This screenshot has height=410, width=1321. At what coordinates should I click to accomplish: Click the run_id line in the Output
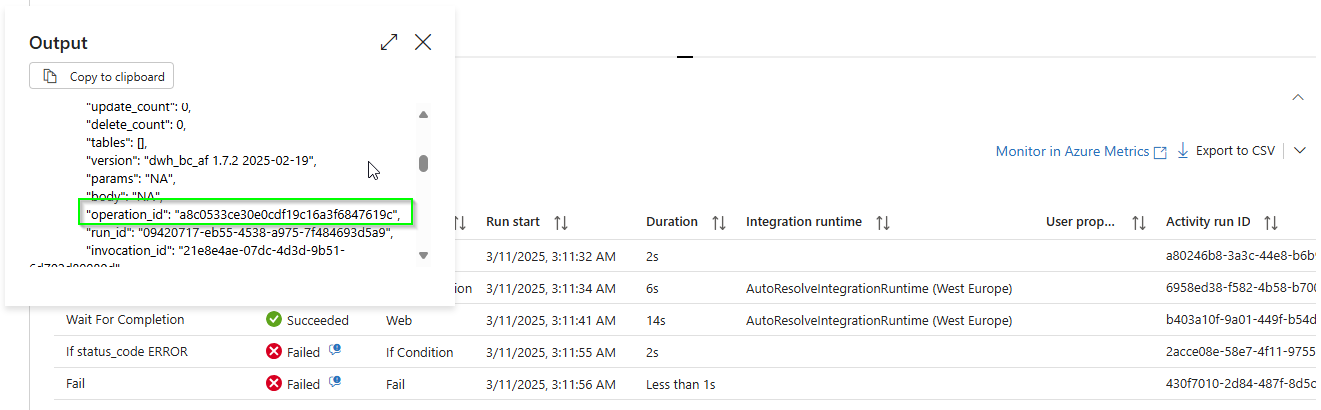click(x=240, y=232)
